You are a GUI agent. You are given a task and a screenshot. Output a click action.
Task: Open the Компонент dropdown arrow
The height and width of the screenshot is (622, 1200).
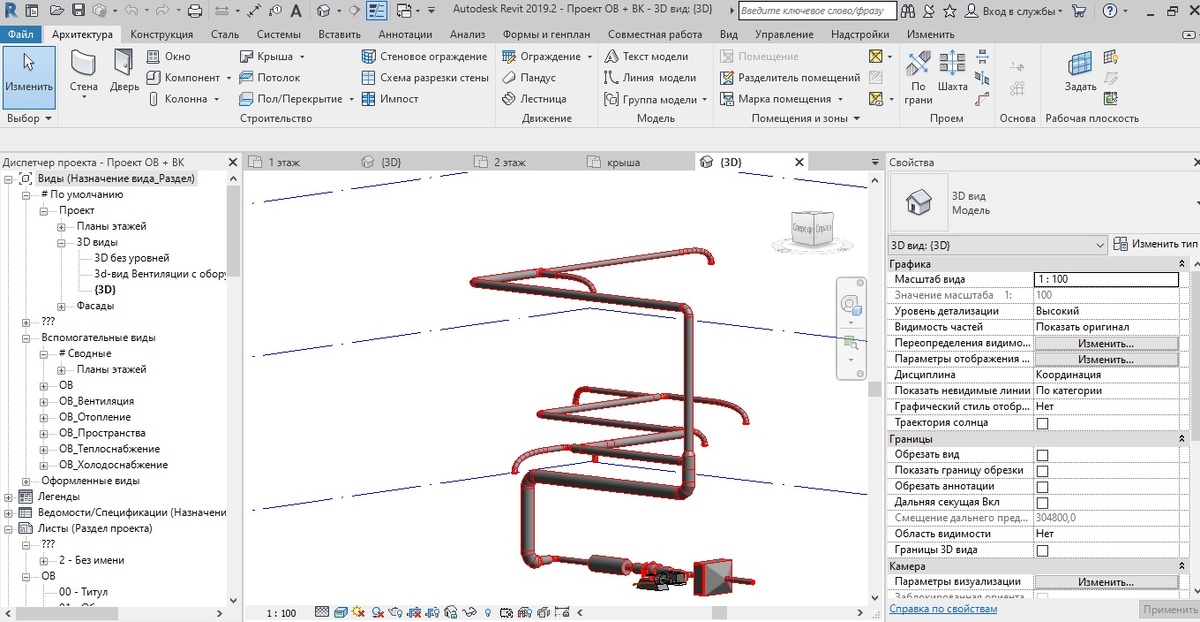click(x=230, y=78)
